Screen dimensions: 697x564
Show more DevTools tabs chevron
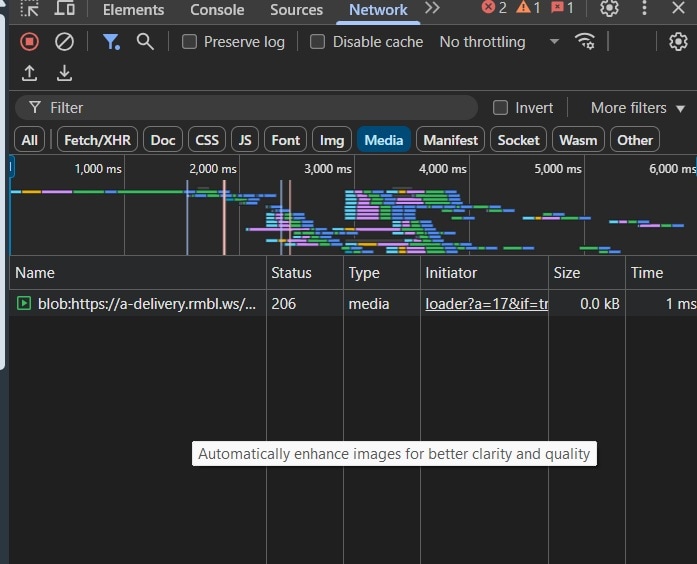click(x=432, y=8)
